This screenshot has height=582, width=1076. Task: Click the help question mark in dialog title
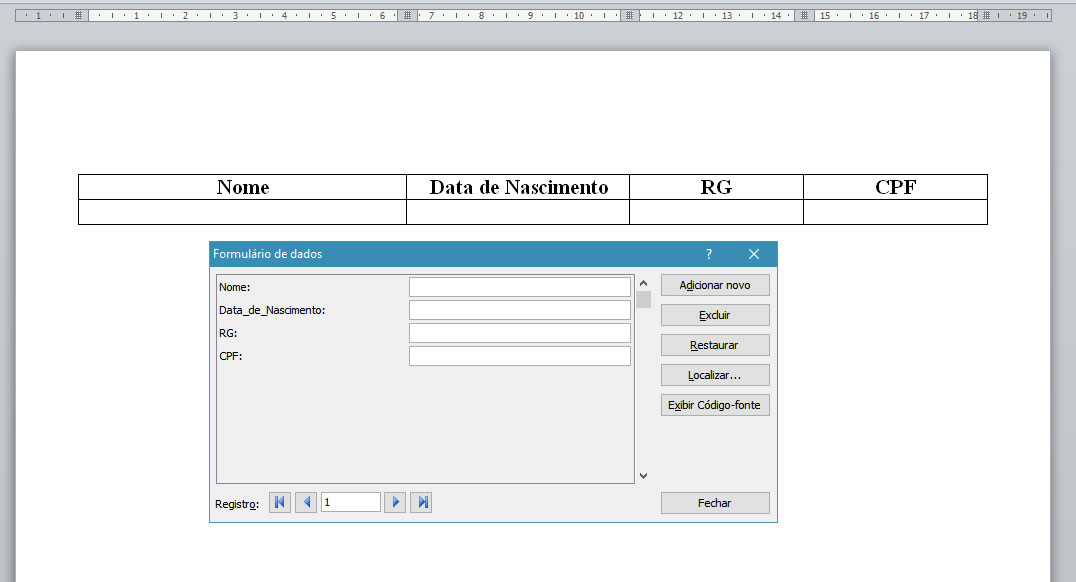click(x=709, y=254)
